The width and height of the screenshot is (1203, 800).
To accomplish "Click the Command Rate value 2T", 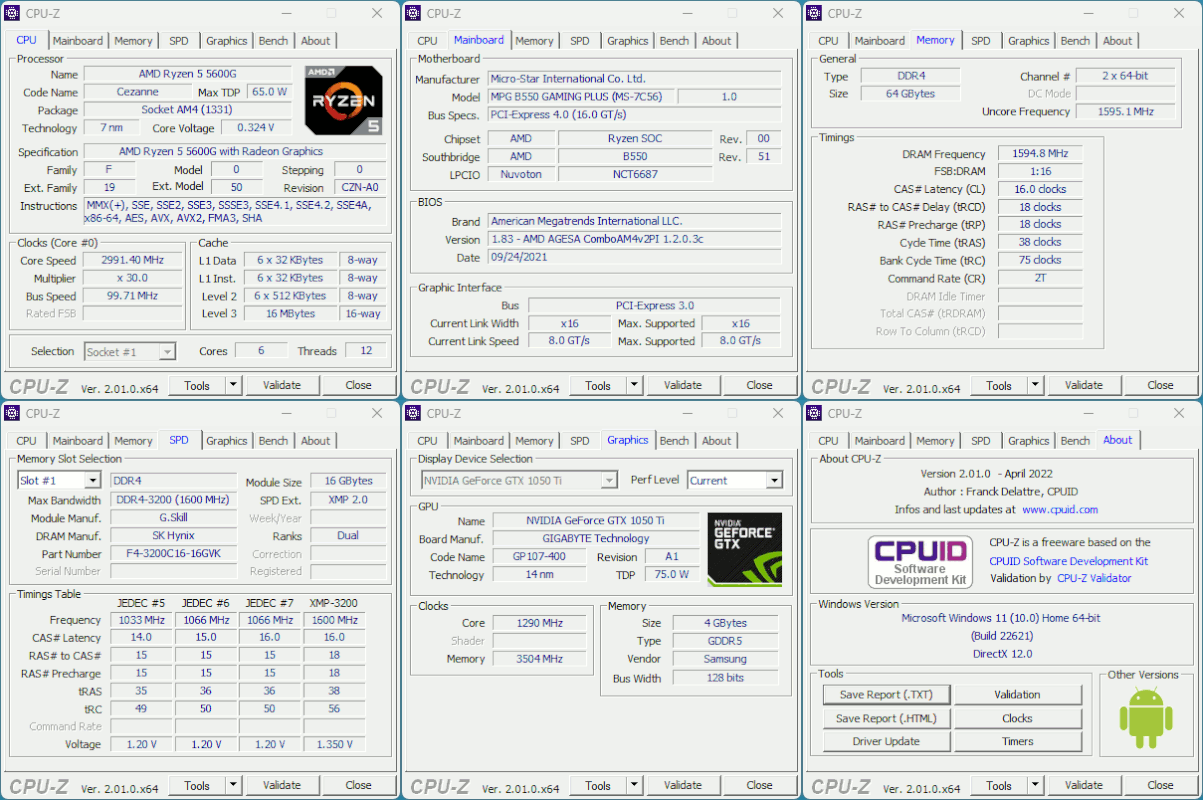I will click(1040, 278).
